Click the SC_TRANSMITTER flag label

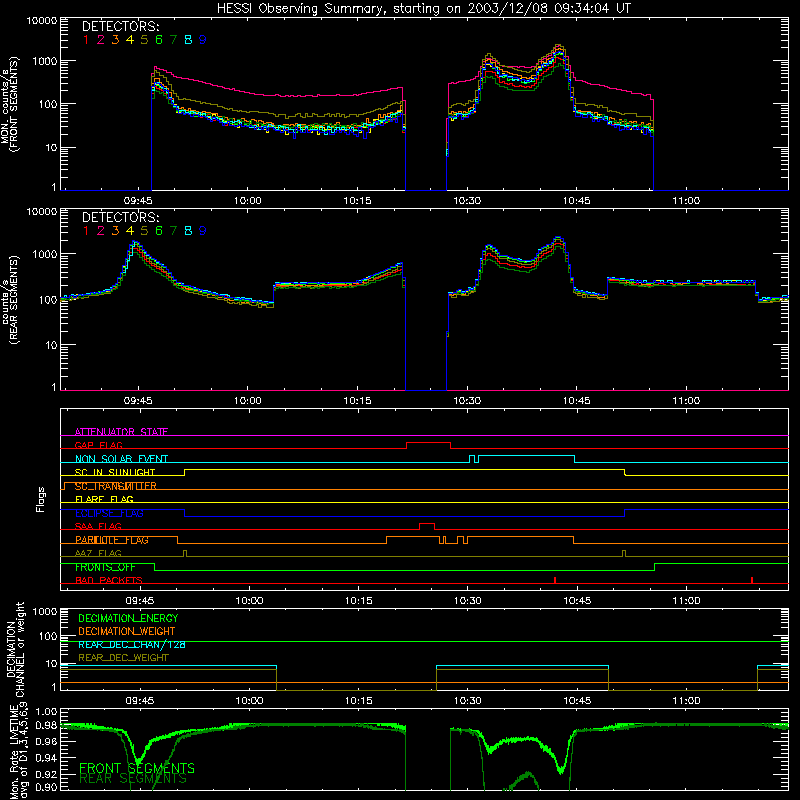click(x=116, y=486)
